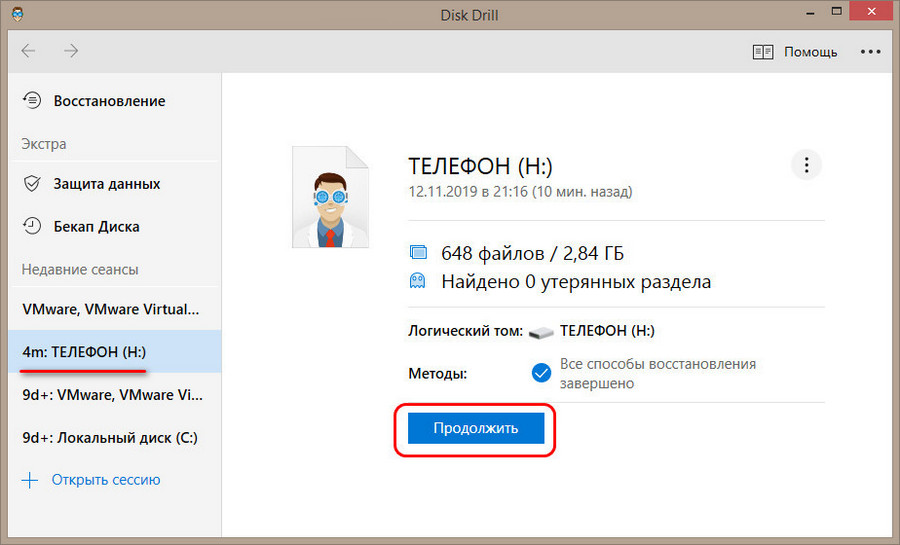Open Защита данных section

(x=107, y=184)
